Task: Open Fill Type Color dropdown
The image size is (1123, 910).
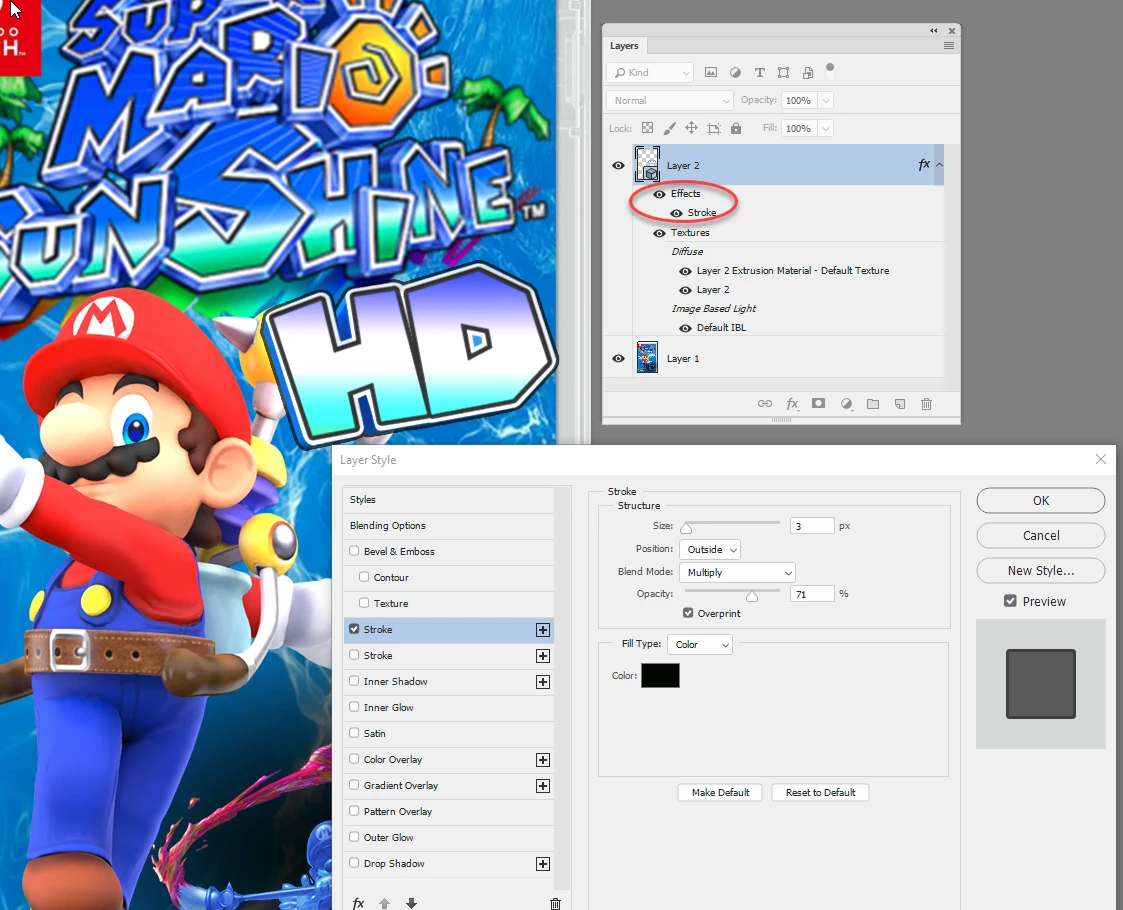Action: 699,644
